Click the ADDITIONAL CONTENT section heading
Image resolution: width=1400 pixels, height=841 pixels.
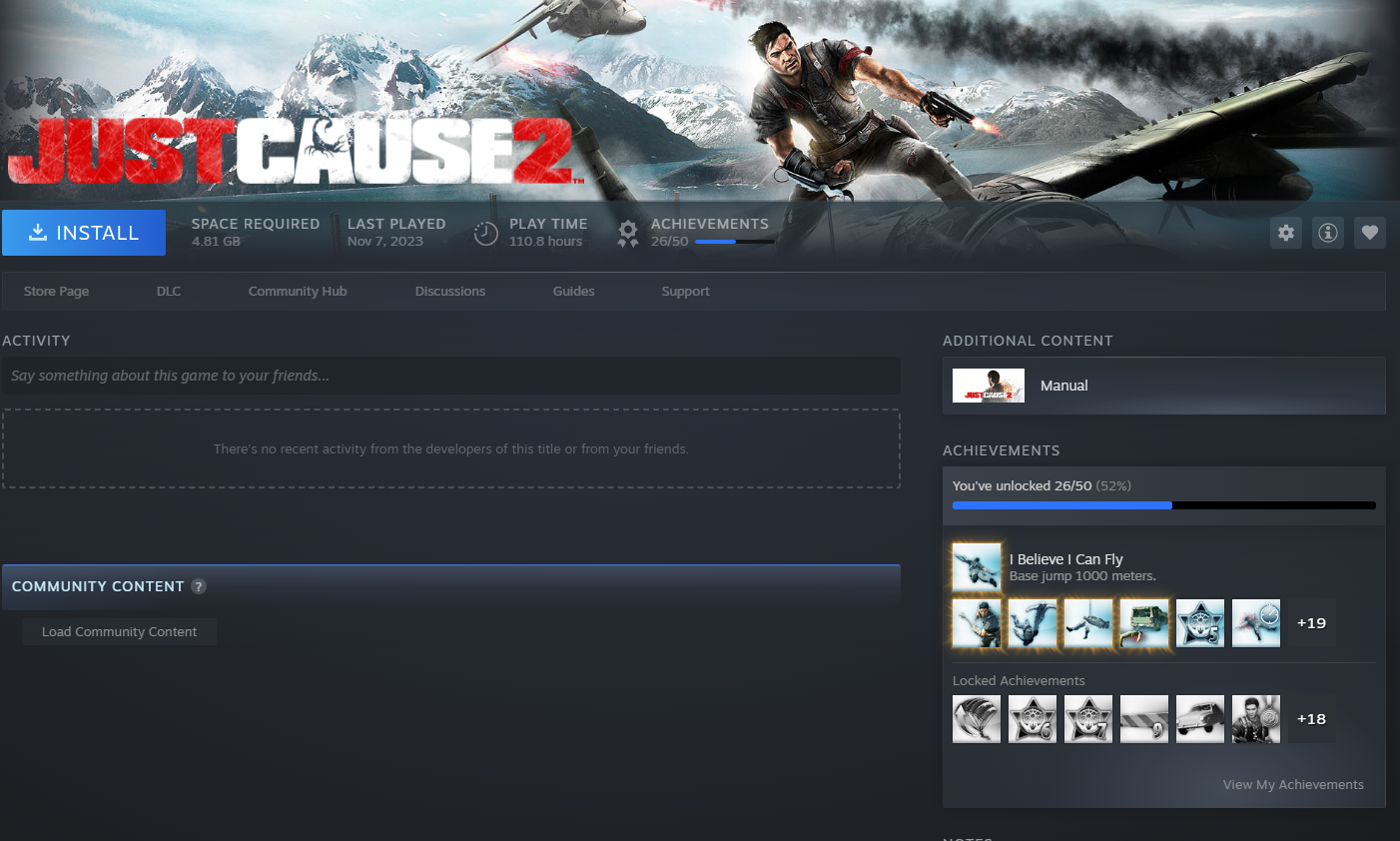click(1028, 341)
